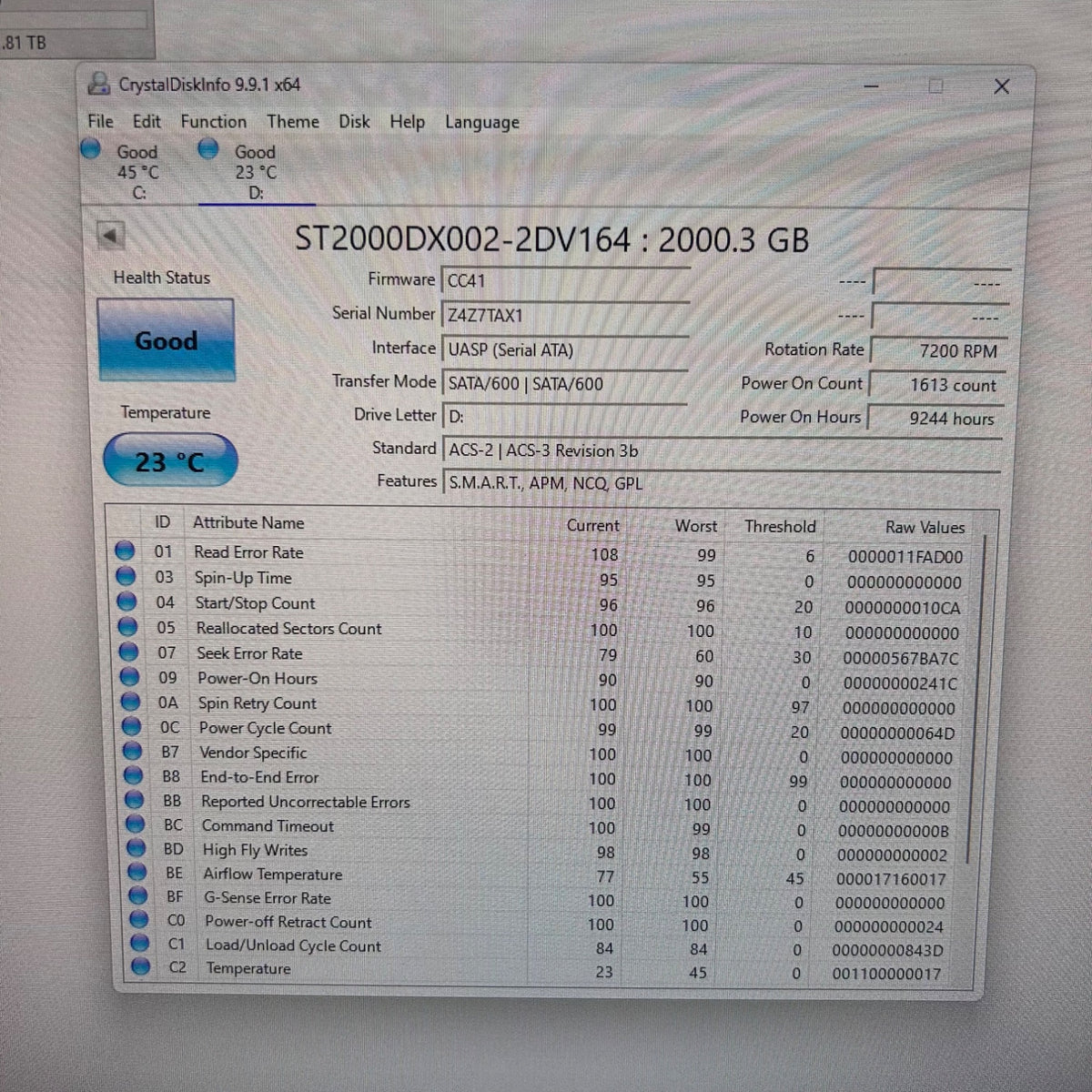Click the Features field S.M.A.R.T., APM
The height and width of the screenshot is (1092, 1092).
(723, 483)
